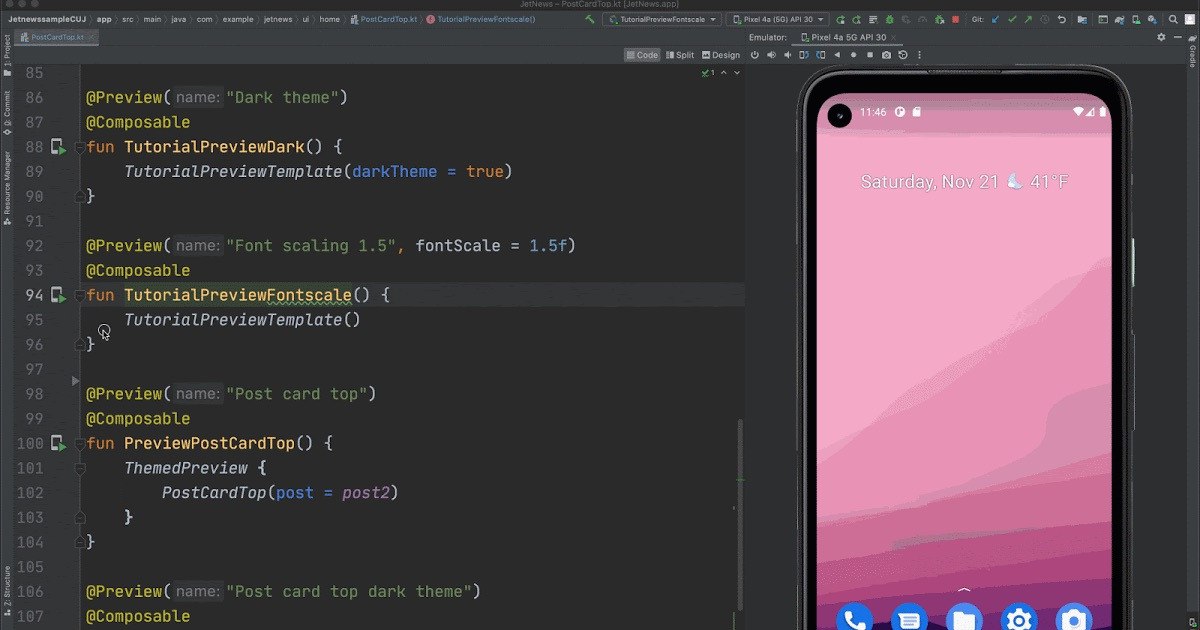
Task: Click Git Show History clock icon
Action: tap(1045, 19)
